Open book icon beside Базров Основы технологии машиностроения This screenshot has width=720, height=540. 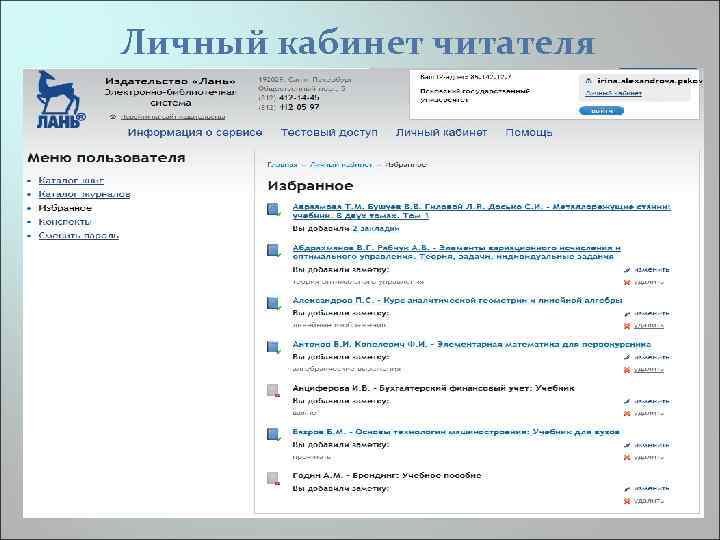pyautogui.click(x=274, y=434)
